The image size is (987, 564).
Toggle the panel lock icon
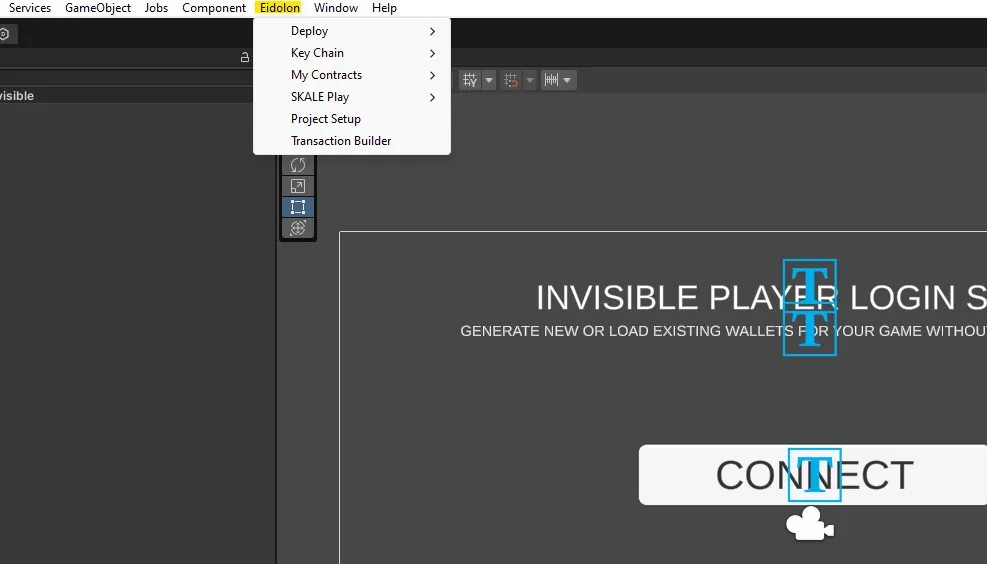245,58
